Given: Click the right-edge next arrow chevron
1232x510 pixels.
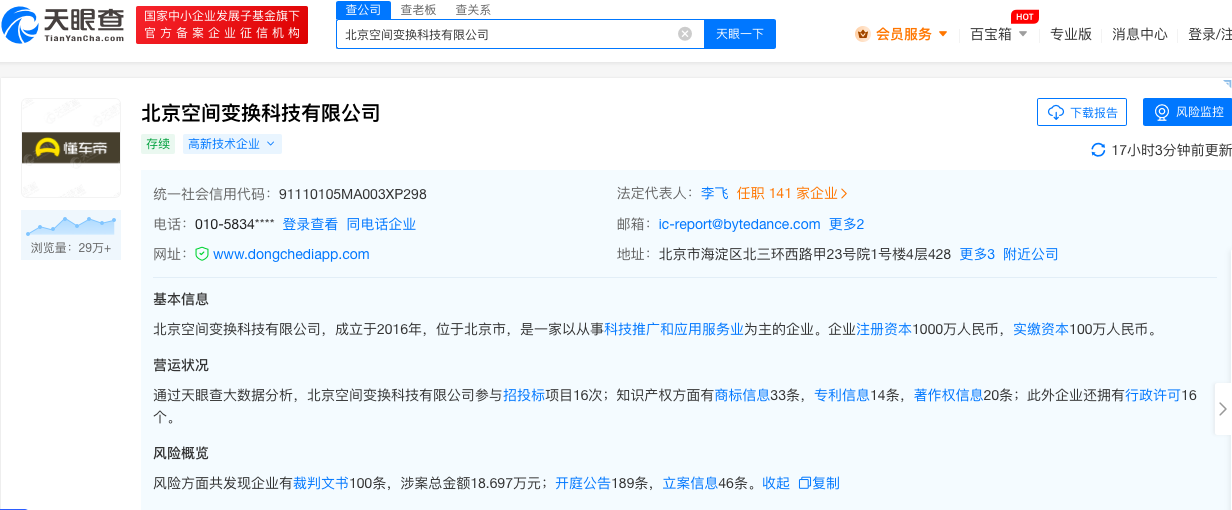Looking at the screenshot, I should pos(1223,408).
